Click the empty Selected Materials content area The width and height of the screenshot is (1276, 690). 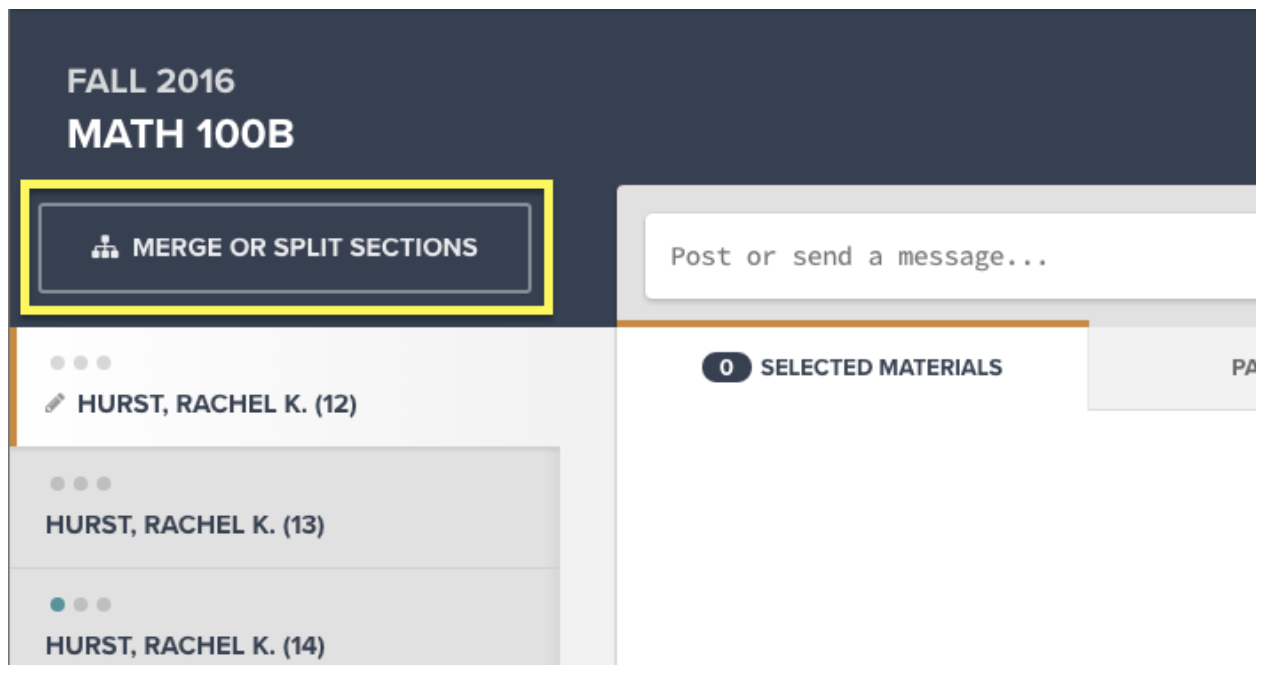coord(936,538)
